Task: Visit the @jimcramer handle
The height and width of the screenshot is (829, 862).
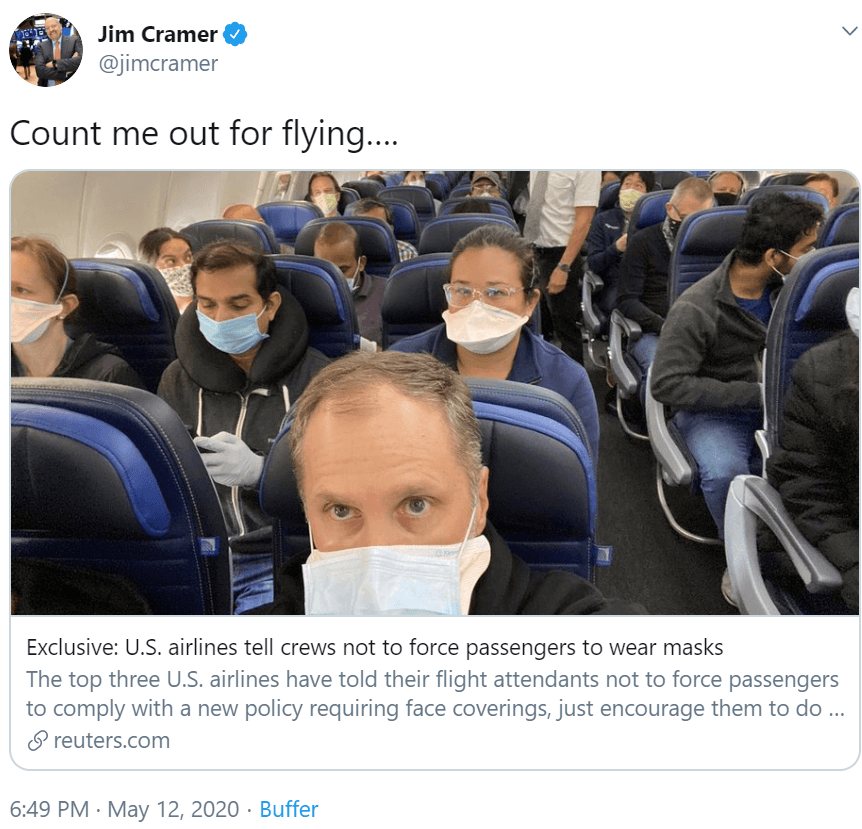Action: pos(158,64)
